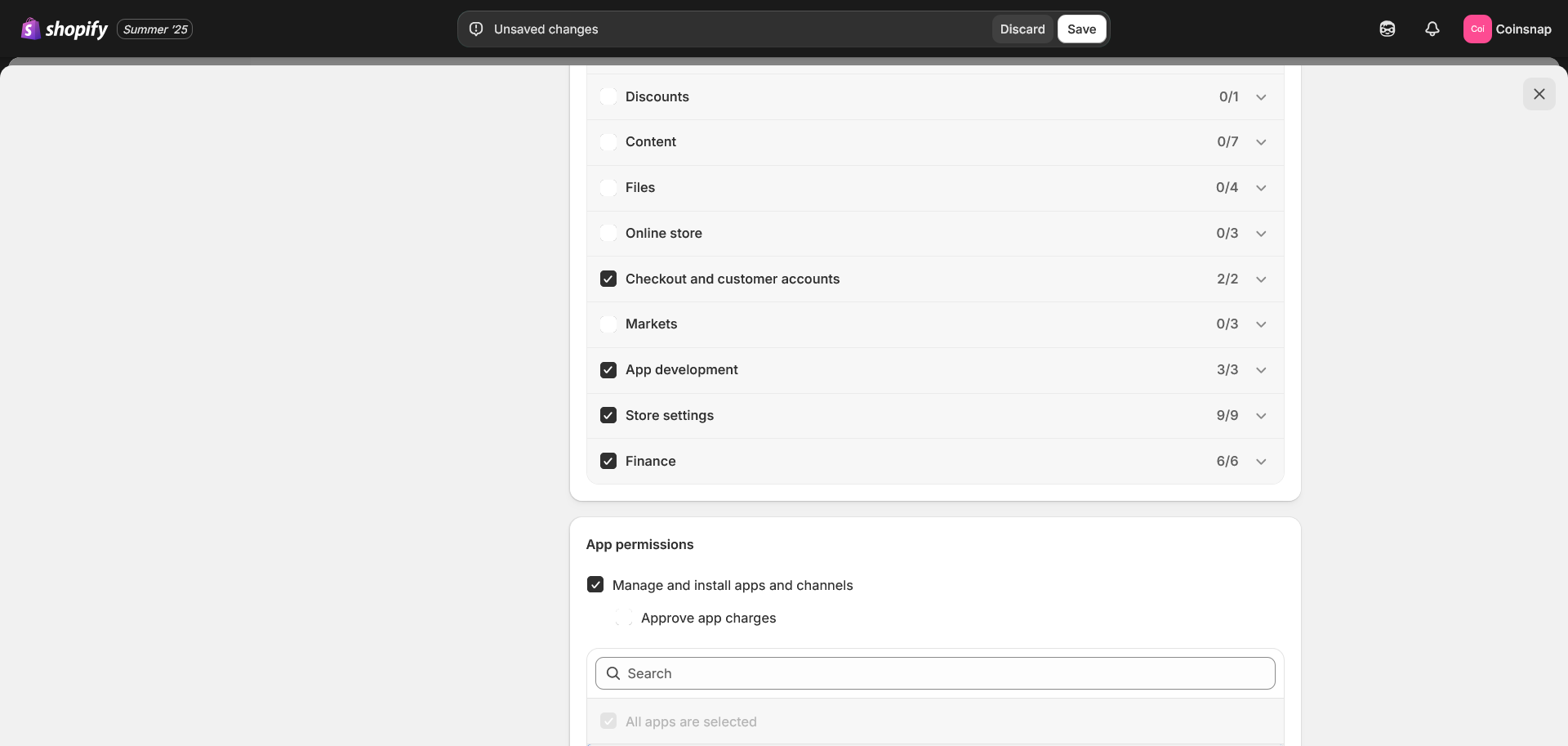Uncheck the App development checkbox
Image resolution: width=1568 pixels, height=746 pixels.
point(608,370)
